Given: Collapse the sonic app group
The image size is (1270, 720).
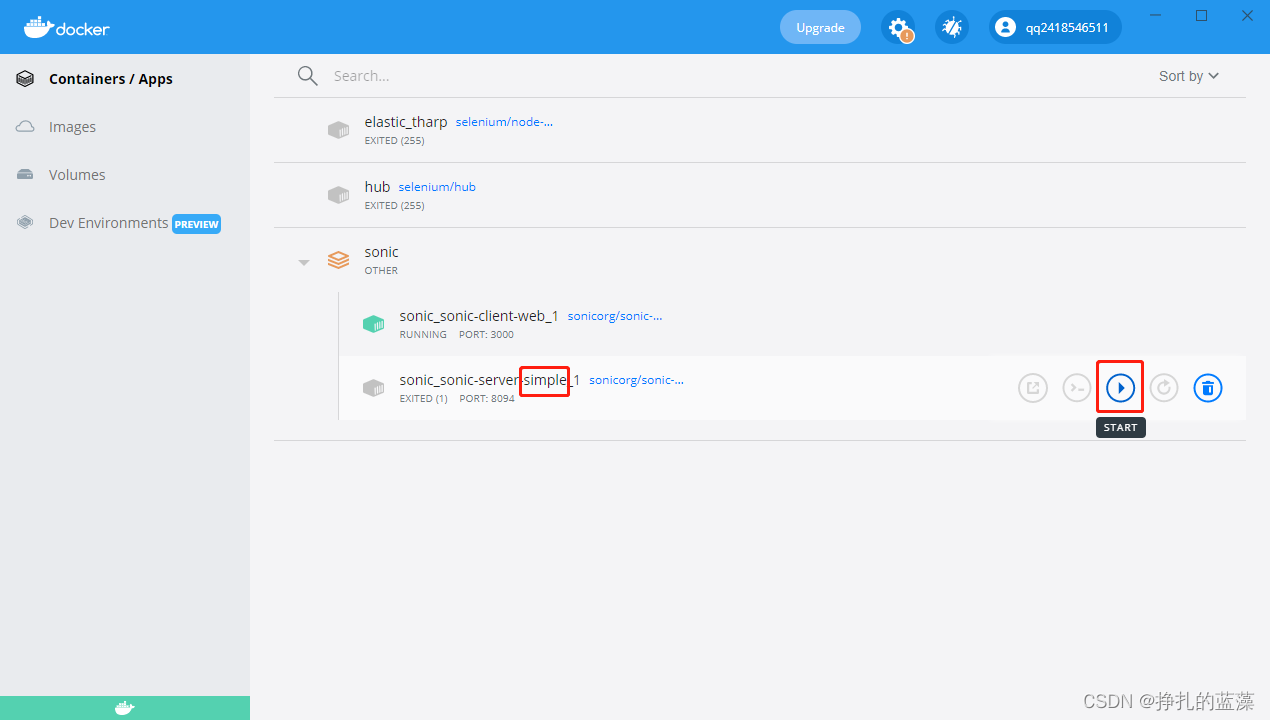Looking at the screenshot, I should point(304,263).
